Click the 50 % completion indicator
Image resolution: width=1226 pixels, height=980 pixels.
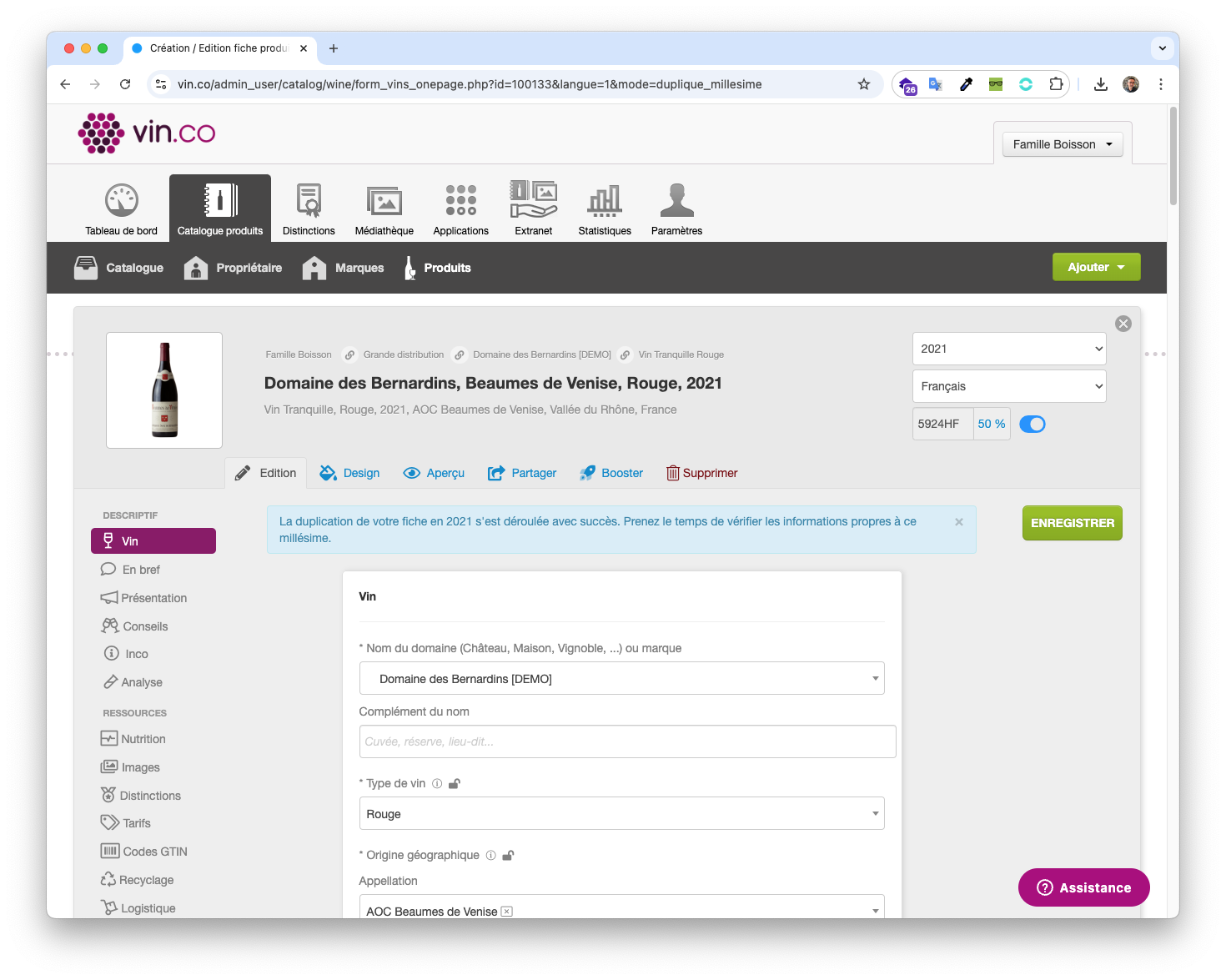pos(991,424)
